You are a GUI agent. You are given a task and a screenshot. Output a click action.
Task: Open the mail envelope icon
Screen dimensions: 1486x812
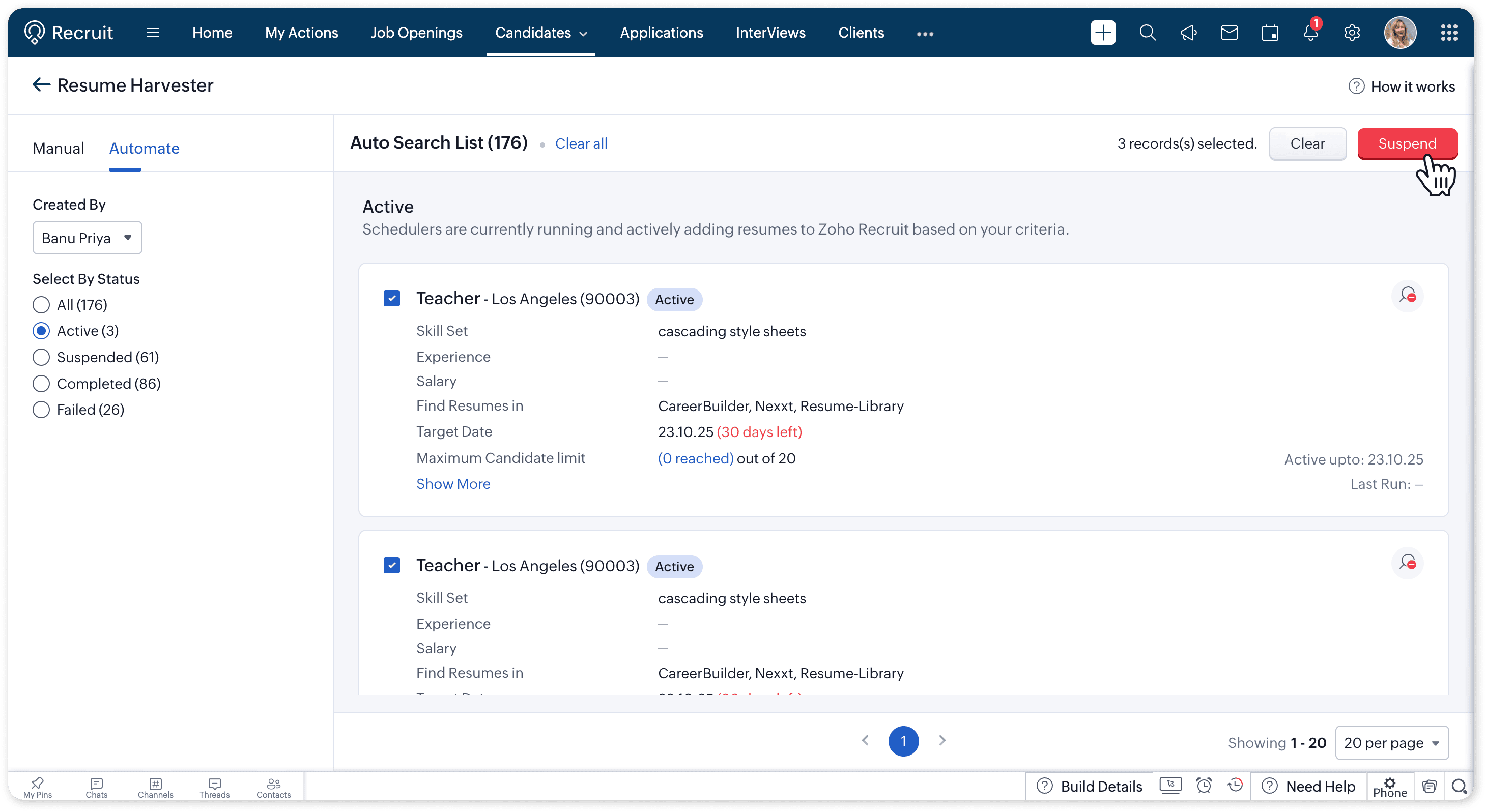1230,33
